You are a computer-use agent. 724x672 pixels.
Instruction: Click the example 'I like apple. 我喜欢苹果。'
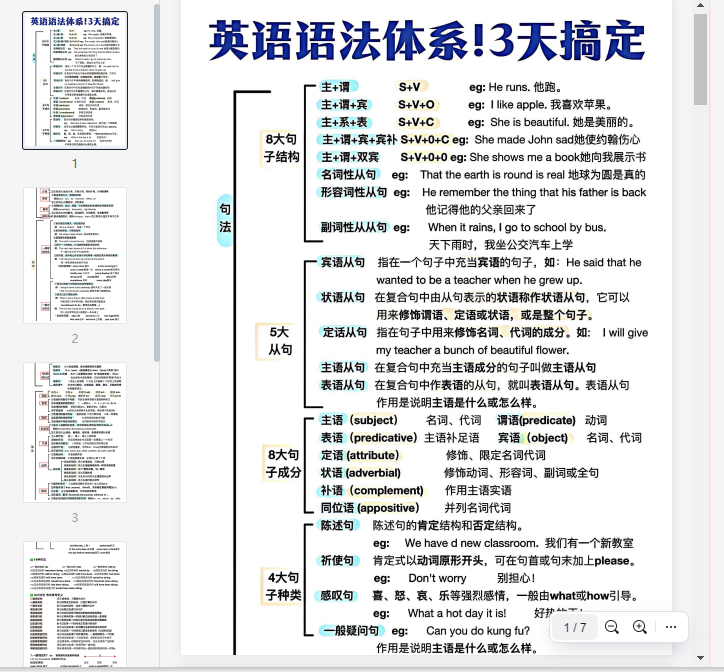pos(551,104)
